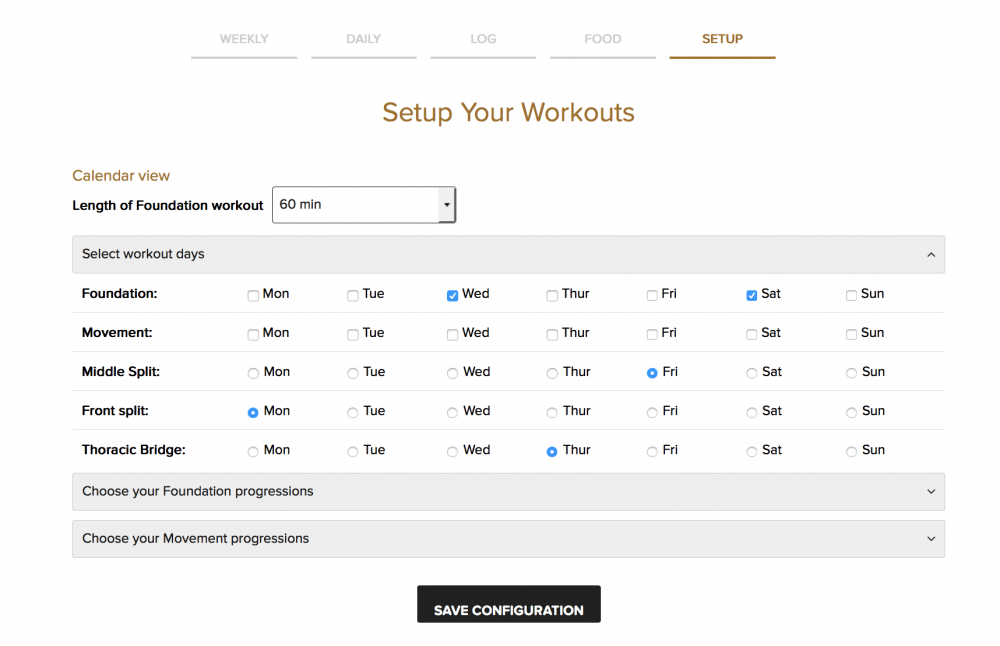Select Monday for Middle Split
The width and height of the screenshot is (1000, 646).
click(x=253, y=373)
